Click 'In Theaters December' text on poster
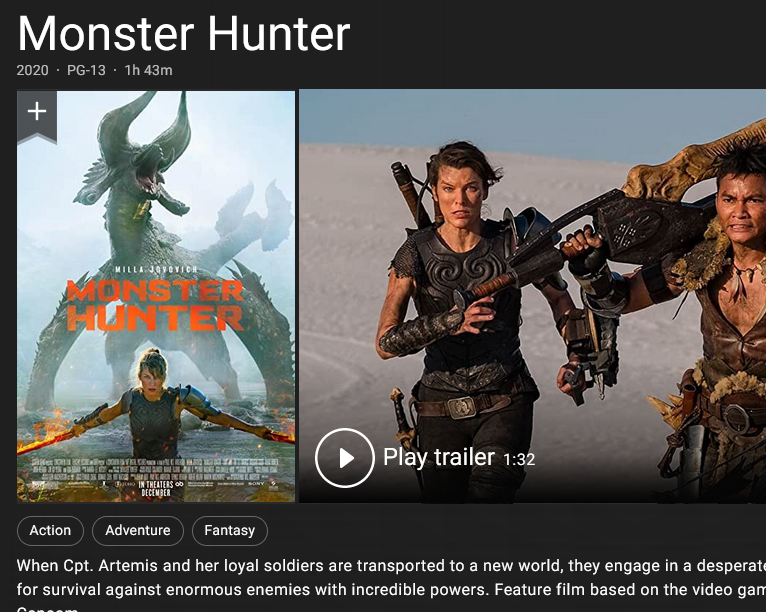Screen dimensions: 766x612 pos(156,488)
